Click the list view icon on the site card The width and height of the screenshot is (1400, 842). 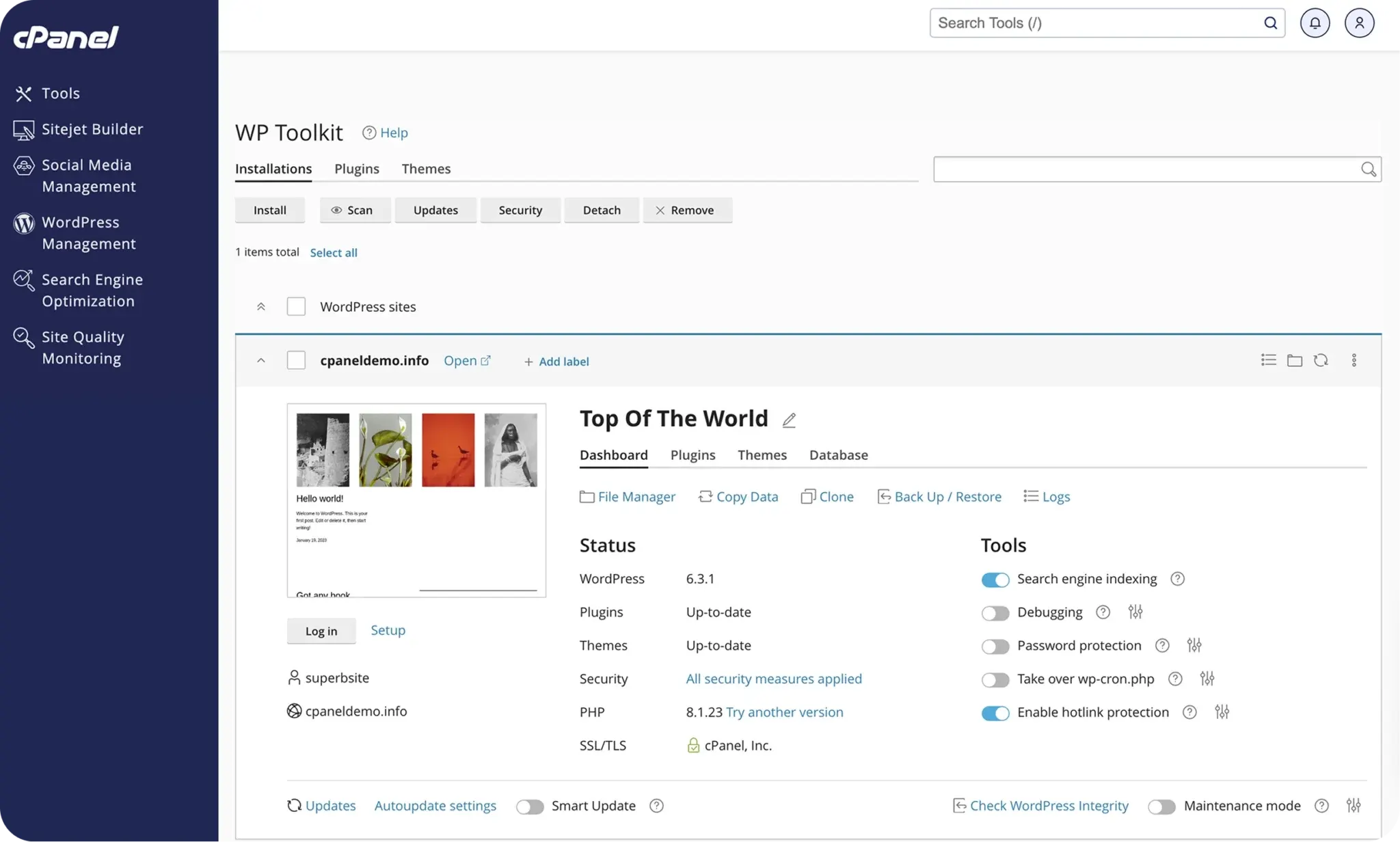point(1268,359)
